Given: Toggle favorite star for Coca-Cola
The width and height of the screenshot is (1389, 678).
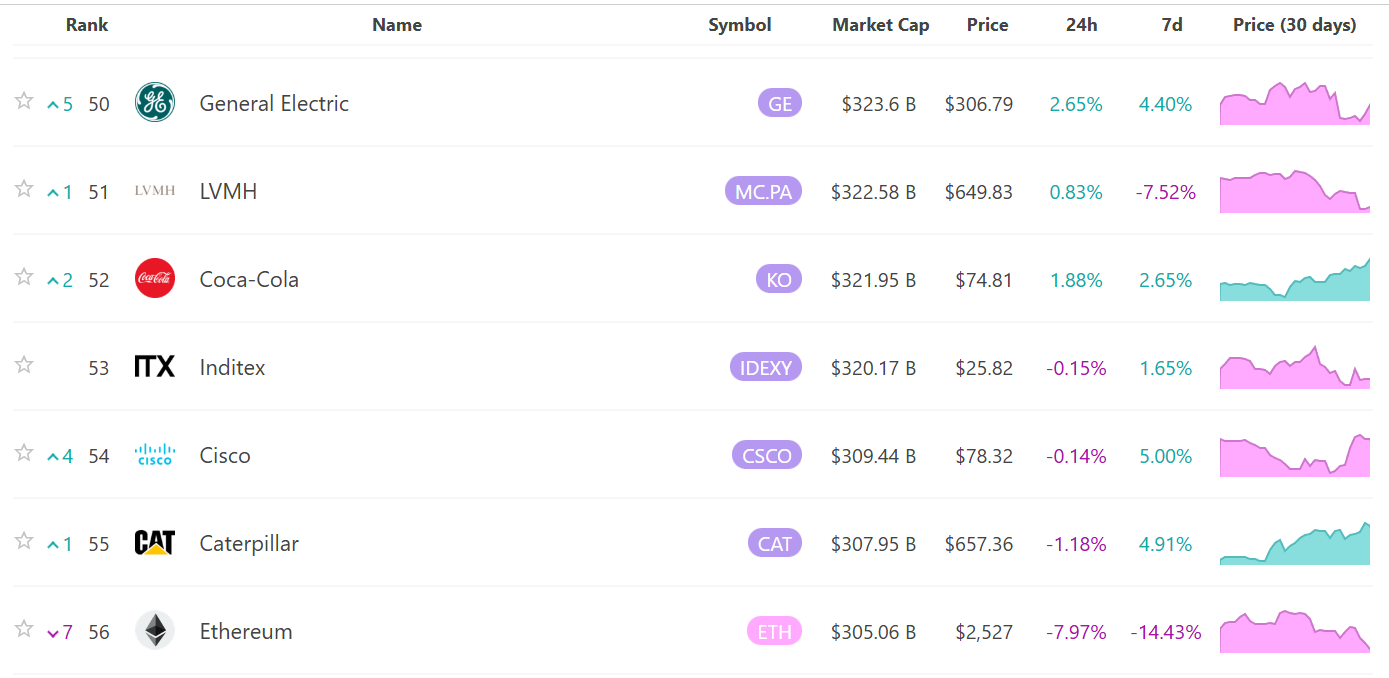Looking at the screenshot, I should [24, 277].
